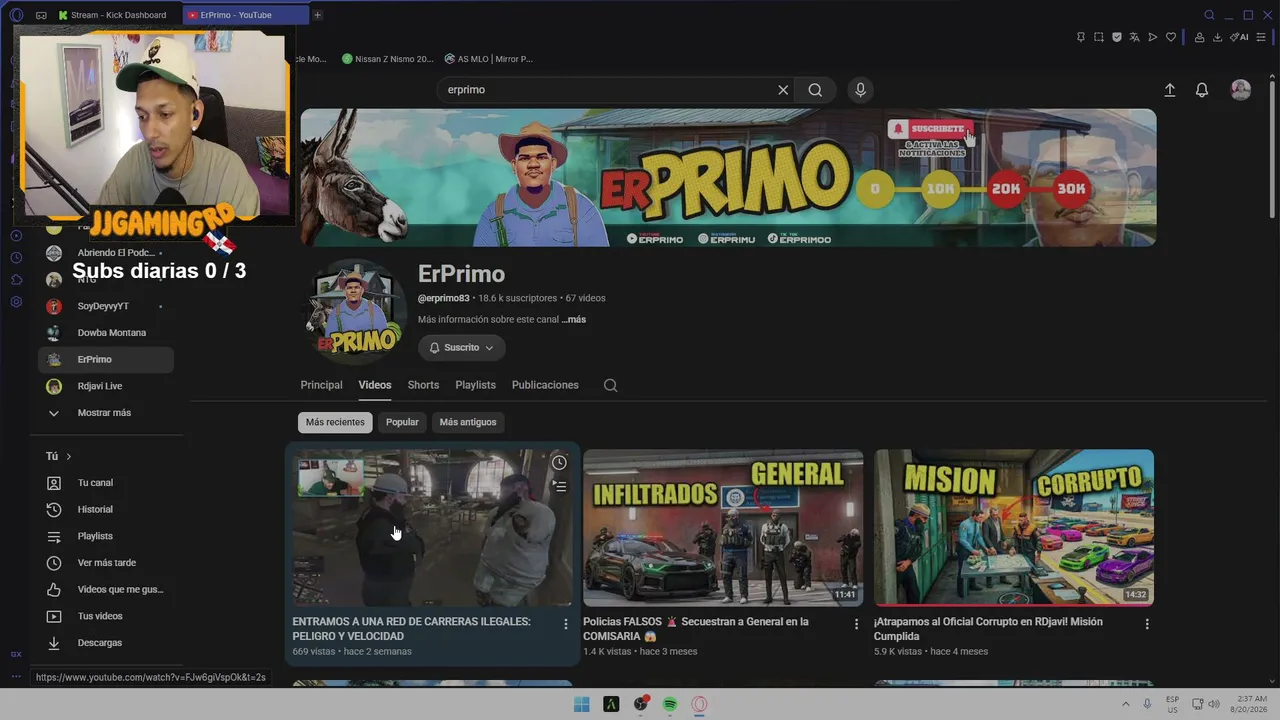
Task: Expand subscriptions with Mostrar más
Action: [x=105, y=413]
